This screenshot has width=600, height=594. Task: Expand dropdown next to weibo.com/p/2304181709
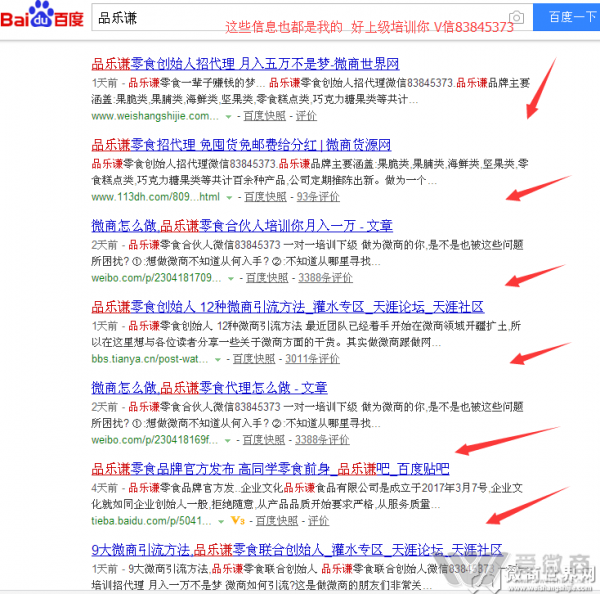tap(231, 279)
